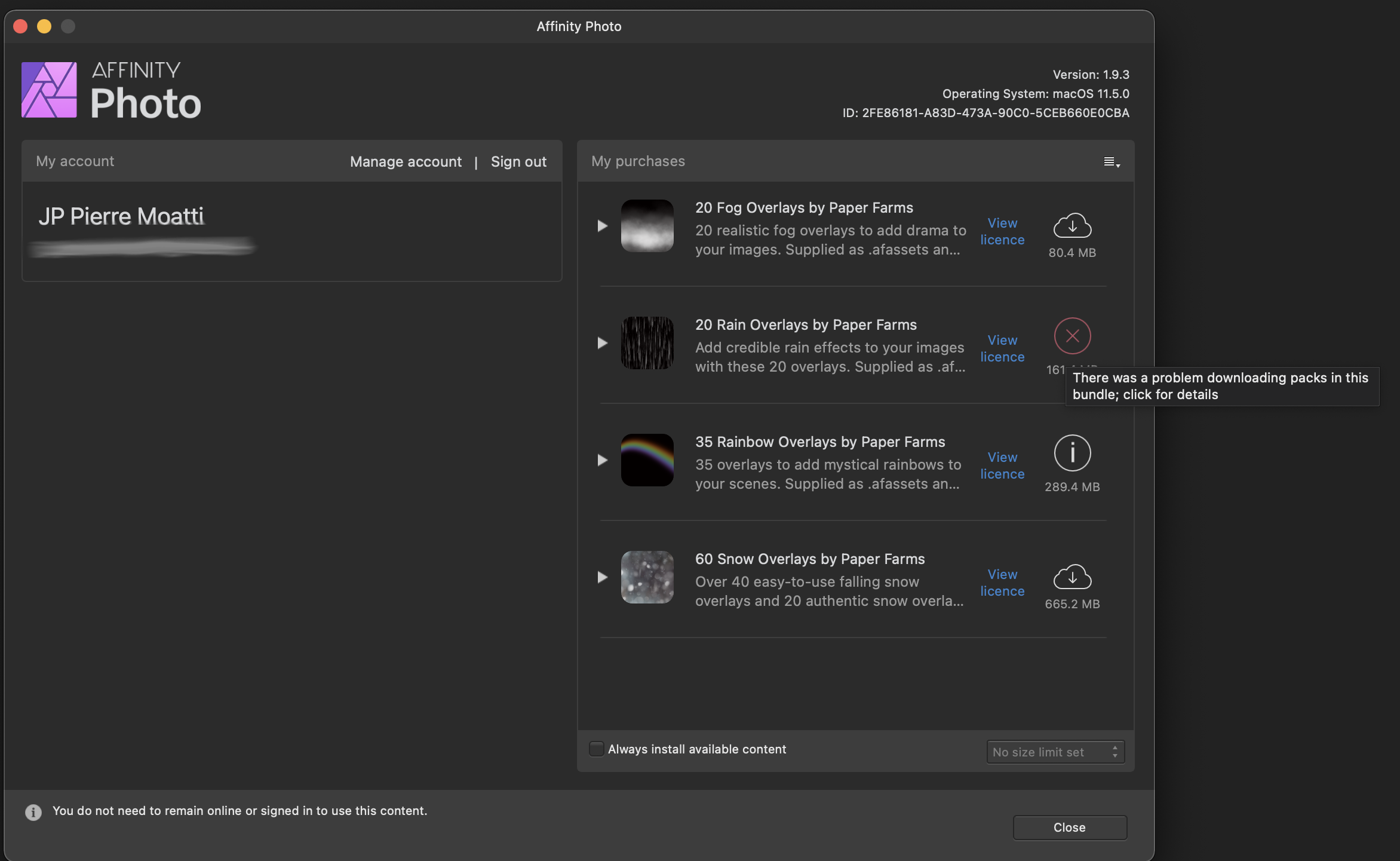Select the fog overlay thumbnail
1400x861 pixels.
click(x=647, y=226)
